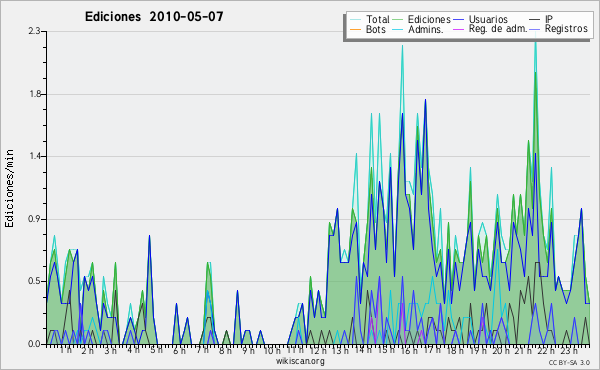Click the 'Total' legend label

(x=377, y=19)
